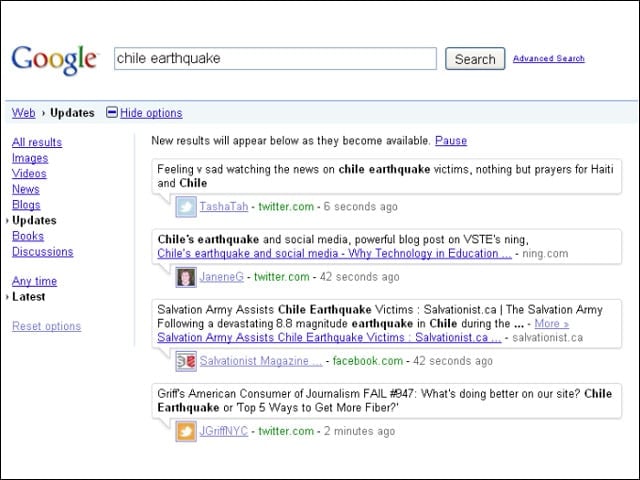Click the minus icon beside Hide options
This screenshot has width=640, height=480.
(112, 112)
